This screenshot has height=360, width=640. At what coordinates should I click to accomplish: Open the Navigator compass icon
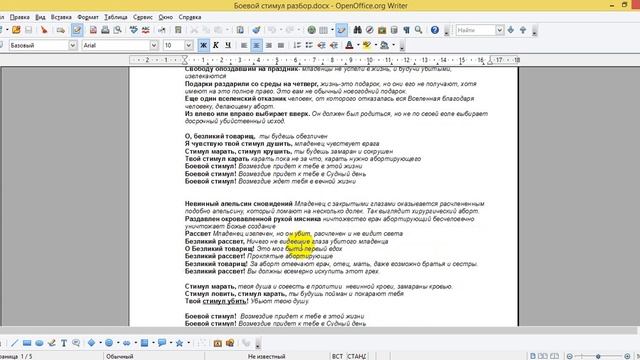(369, 30)
